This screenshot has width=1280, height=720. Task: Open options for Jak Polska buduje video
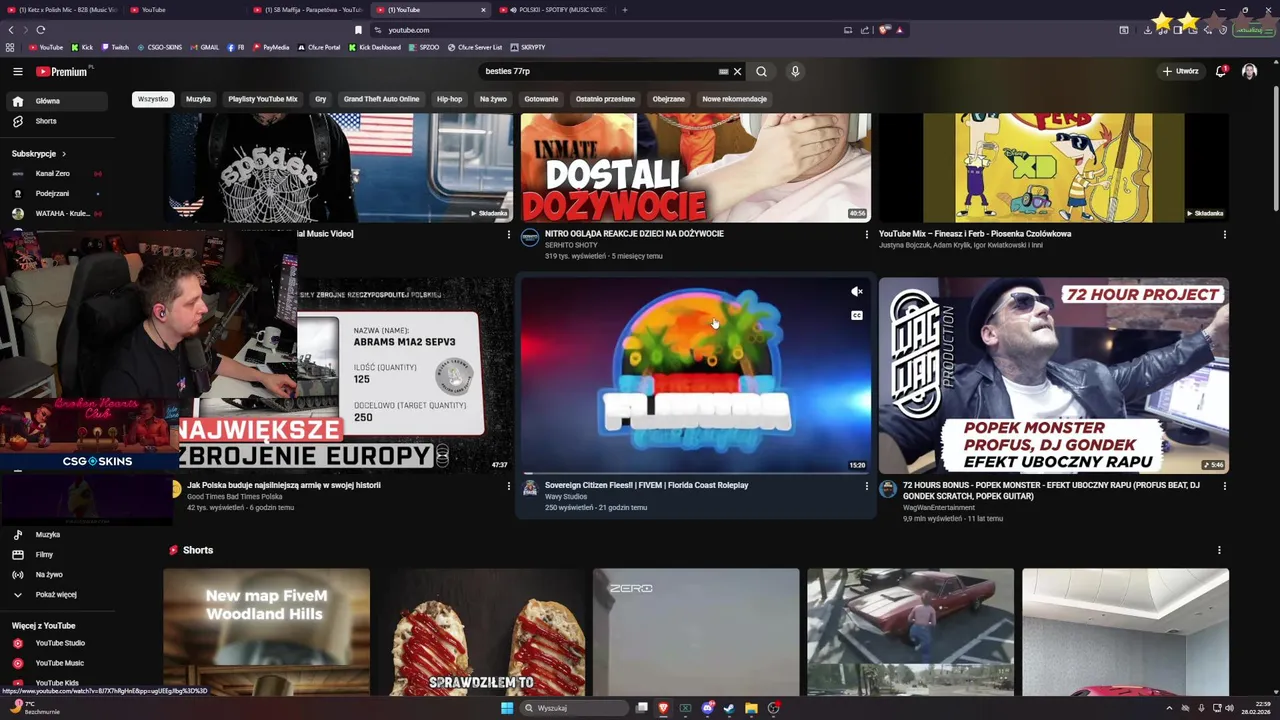(508, 486)
